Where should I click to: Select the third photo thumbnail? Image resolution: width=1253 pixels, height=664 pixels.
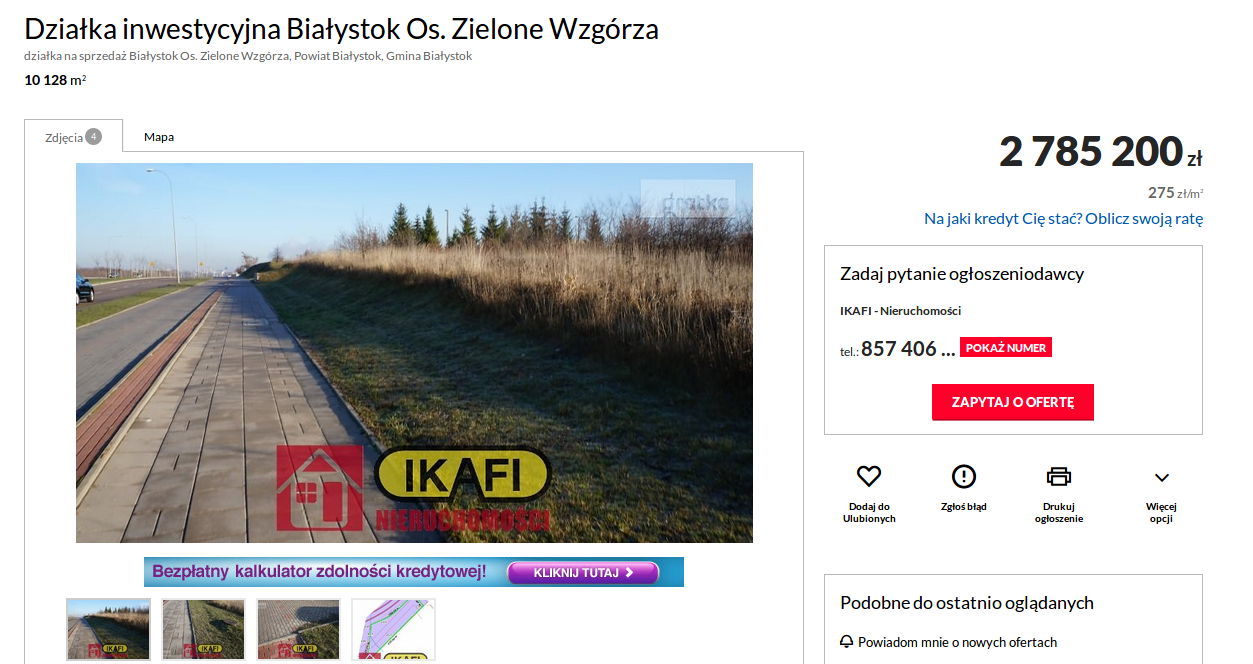[x=298, y=629]
